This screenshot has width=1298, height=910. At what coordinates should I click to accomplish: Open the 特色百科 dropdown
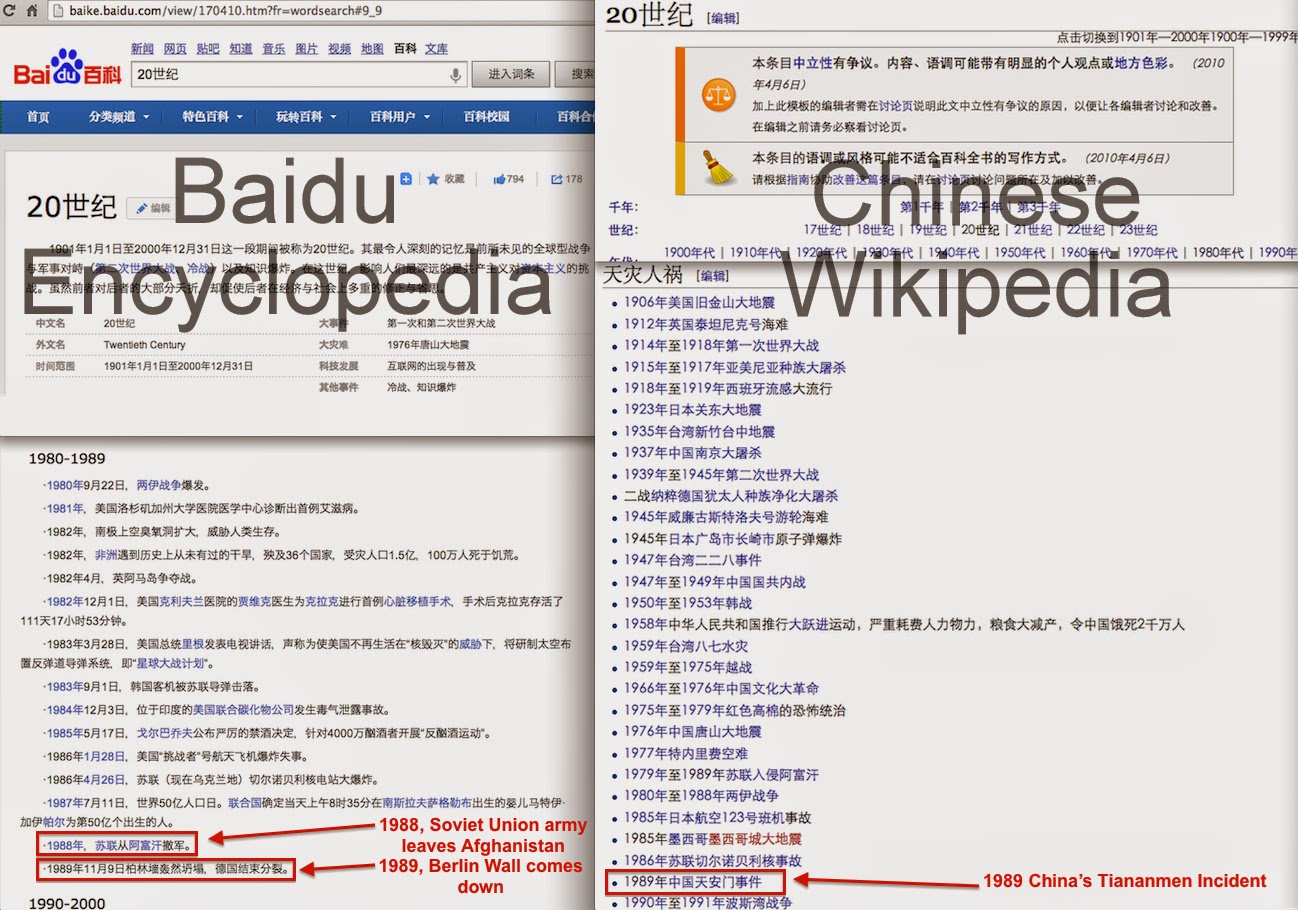208,117
